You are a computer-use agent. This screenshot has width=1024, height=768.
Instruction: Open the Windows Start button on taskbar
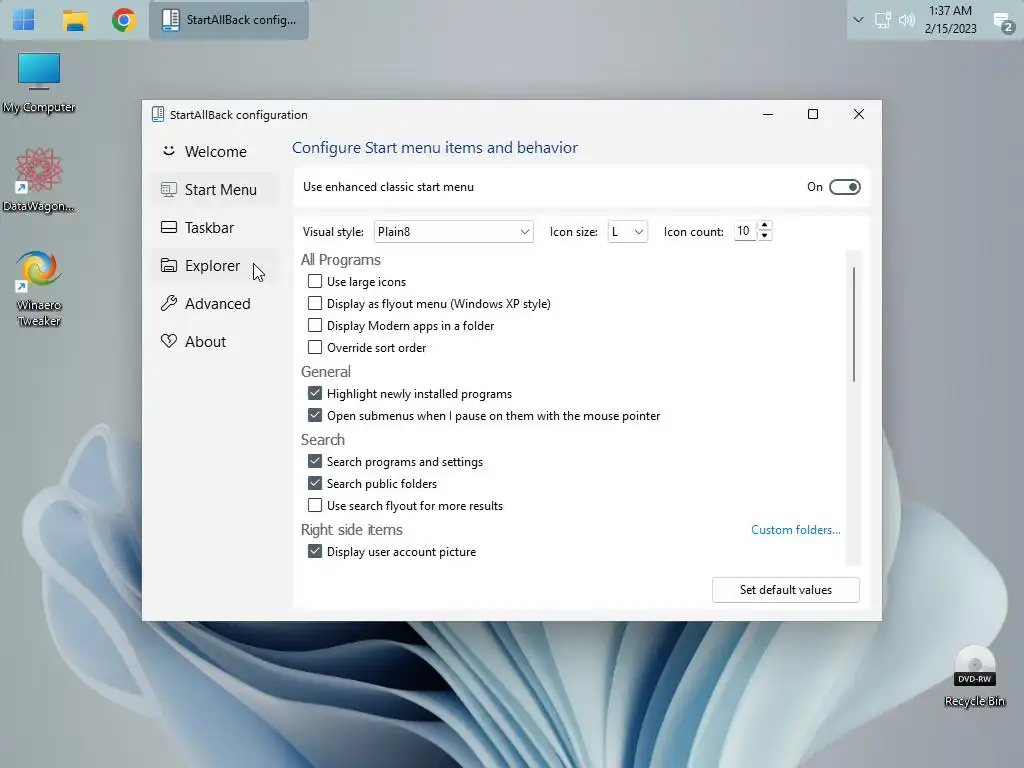pos(24,20)
